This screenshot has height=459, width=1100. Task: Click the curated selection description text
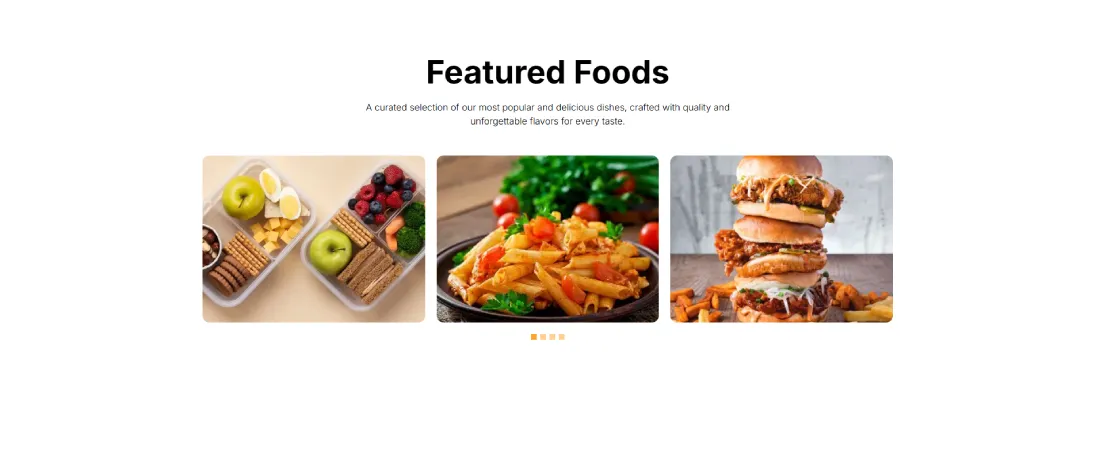point(547,114)
